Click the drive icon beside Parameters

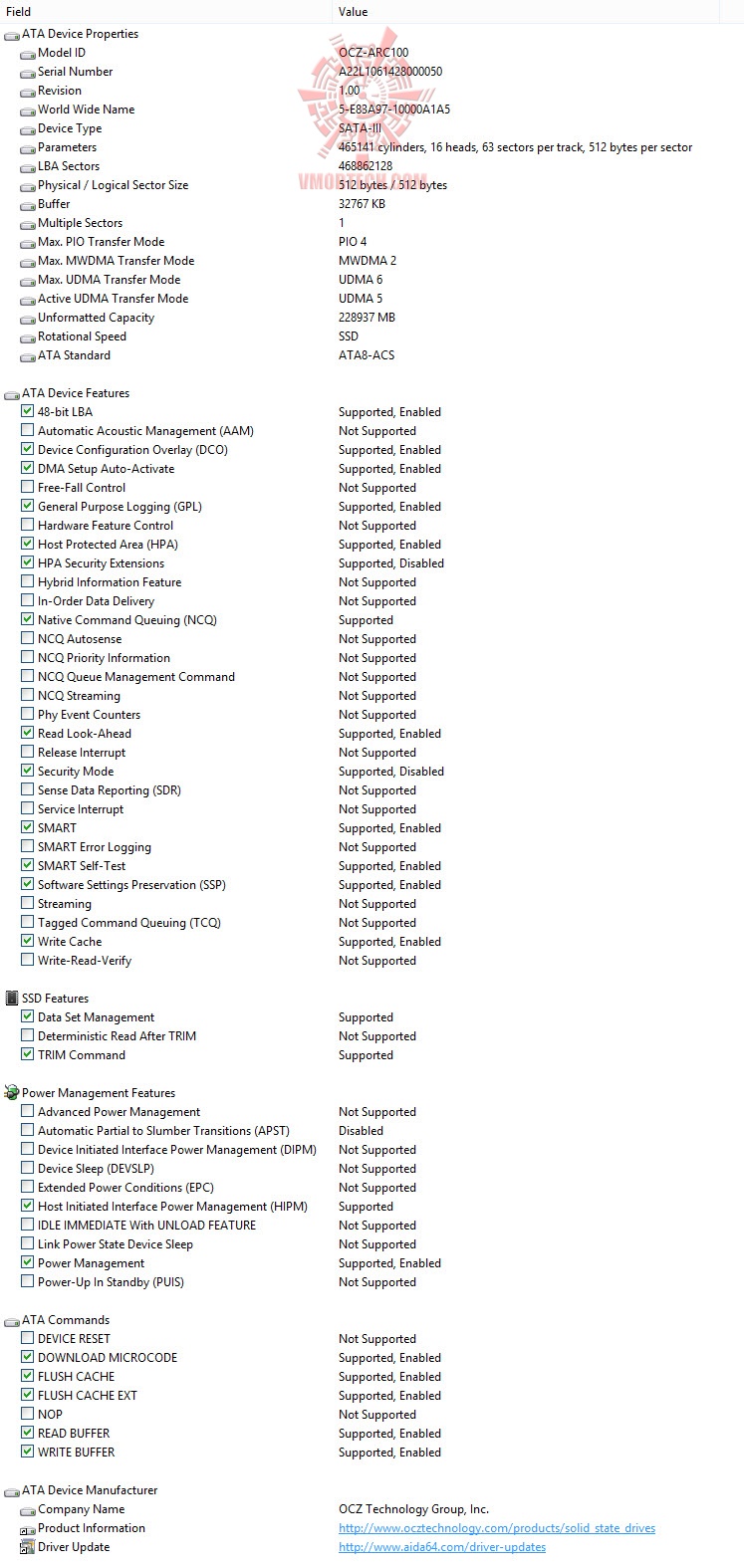pos(28,147)
